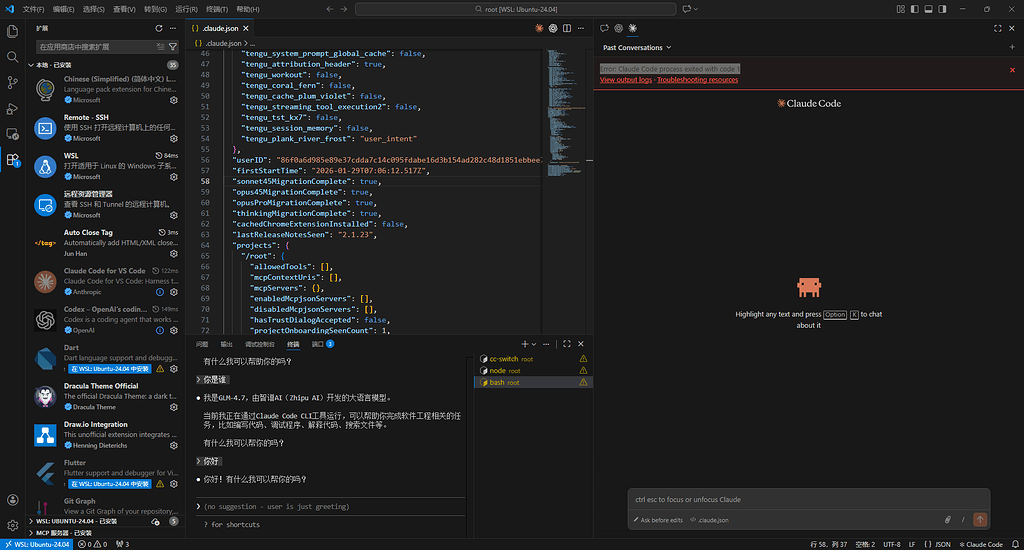Dismiss the Claude Code error banner
The height and width of the screenshot is (550, 1024).
click(1012, 70)
